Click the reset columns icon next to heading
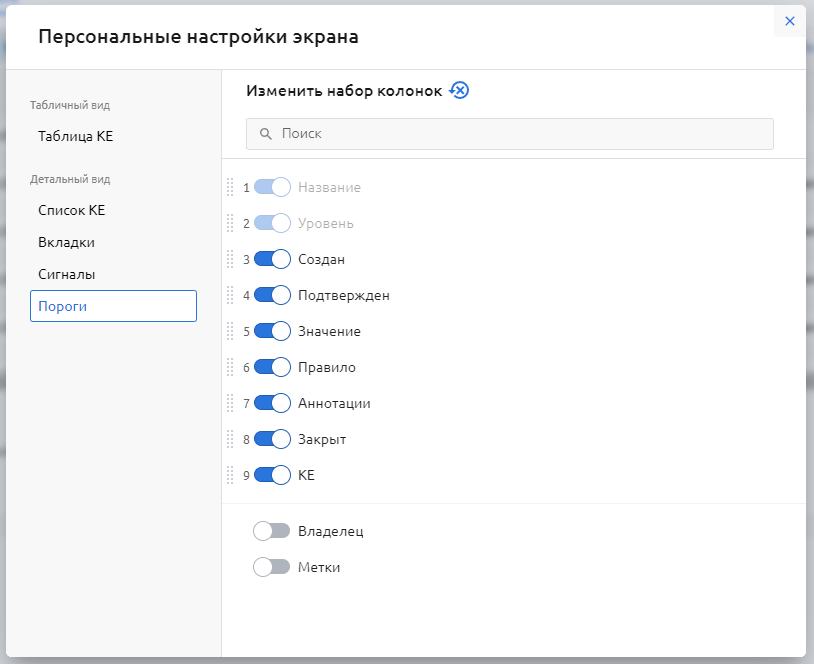814x664 pixels. tap(460, 91)
